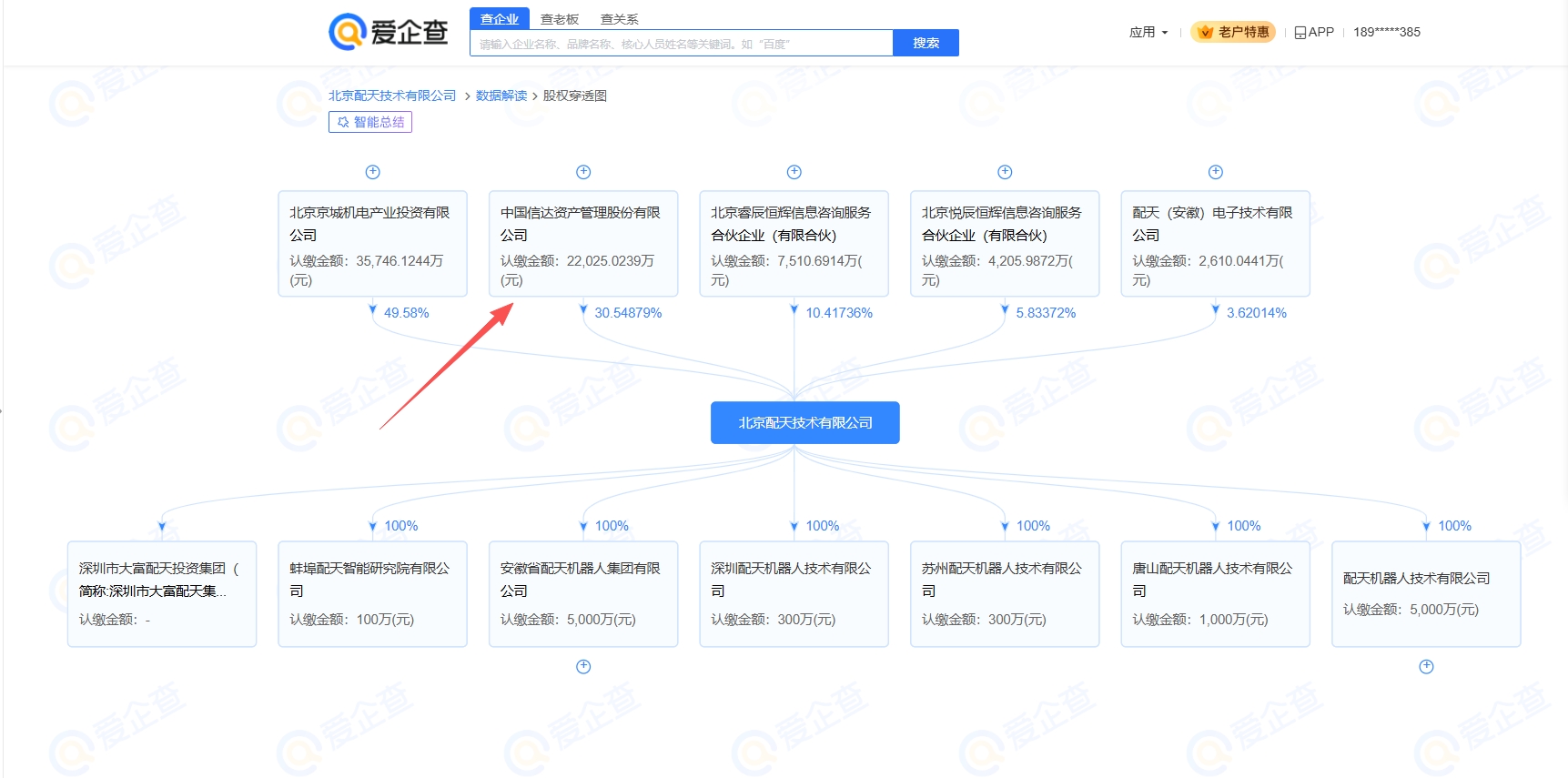This screenshot has width=1568, height=778.
Task: Expand subsidiaries below 安徽省配天机器人集团有限公司
Action: (583, 667)
